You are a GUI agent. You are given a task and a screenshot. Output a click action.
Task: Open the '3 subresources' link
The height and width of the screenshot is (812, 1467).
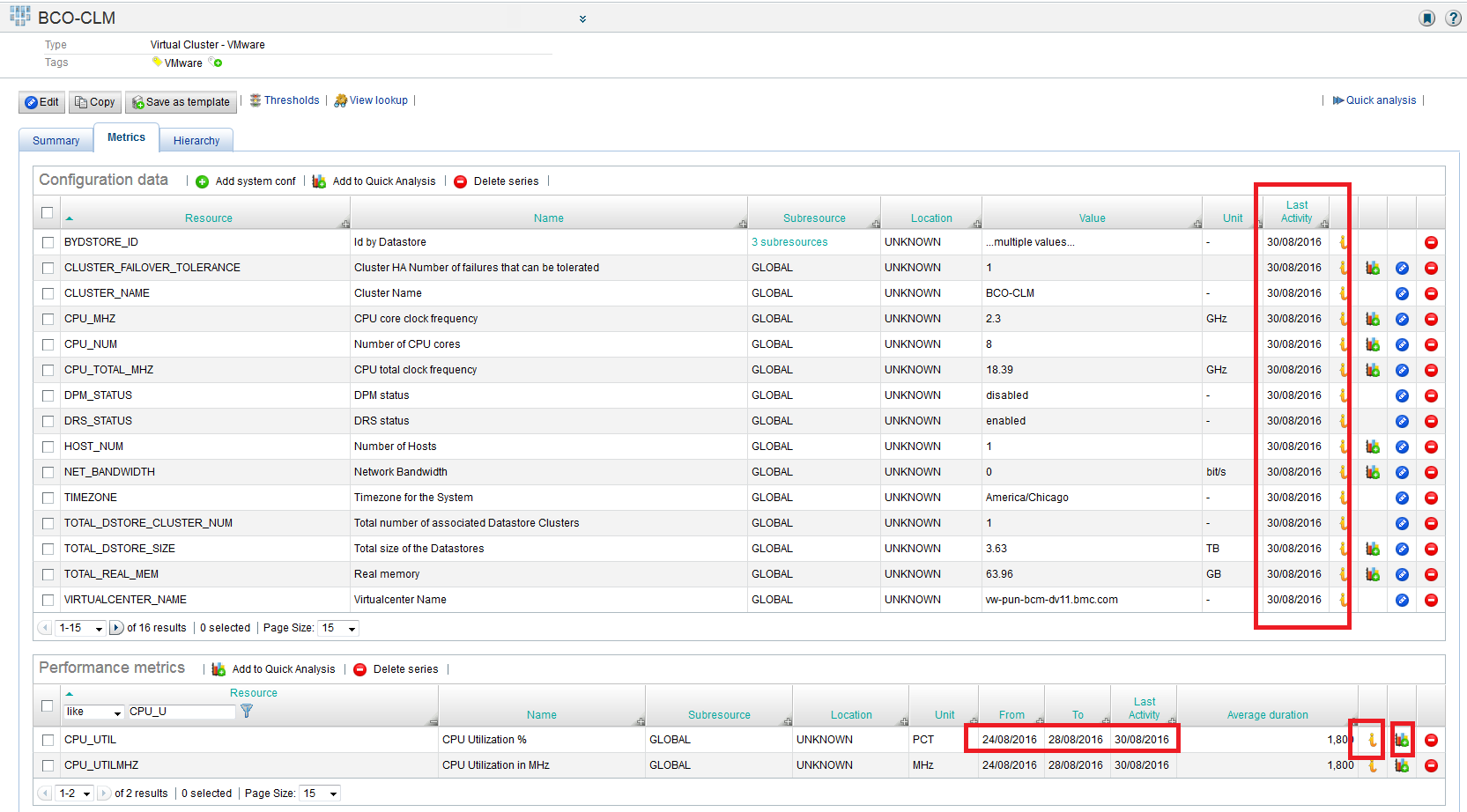click(789, 242)
